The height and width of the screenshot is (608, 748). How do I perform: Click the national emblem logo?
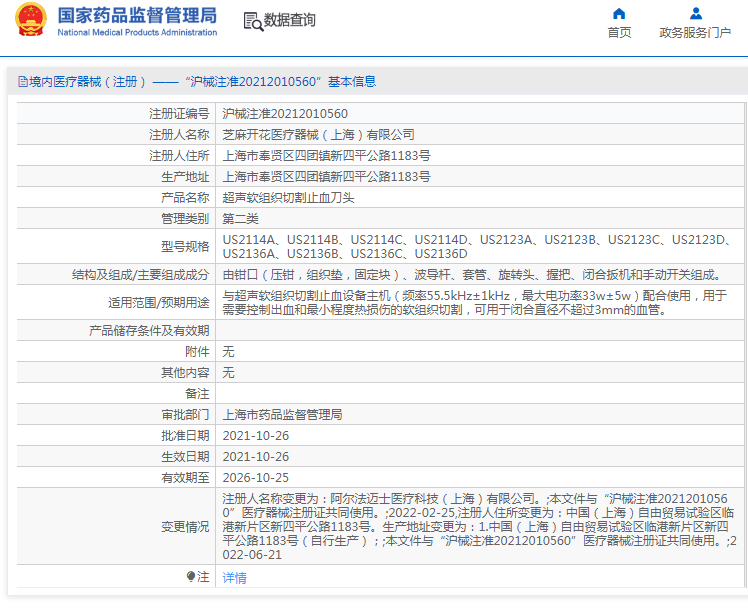[31, 20]
